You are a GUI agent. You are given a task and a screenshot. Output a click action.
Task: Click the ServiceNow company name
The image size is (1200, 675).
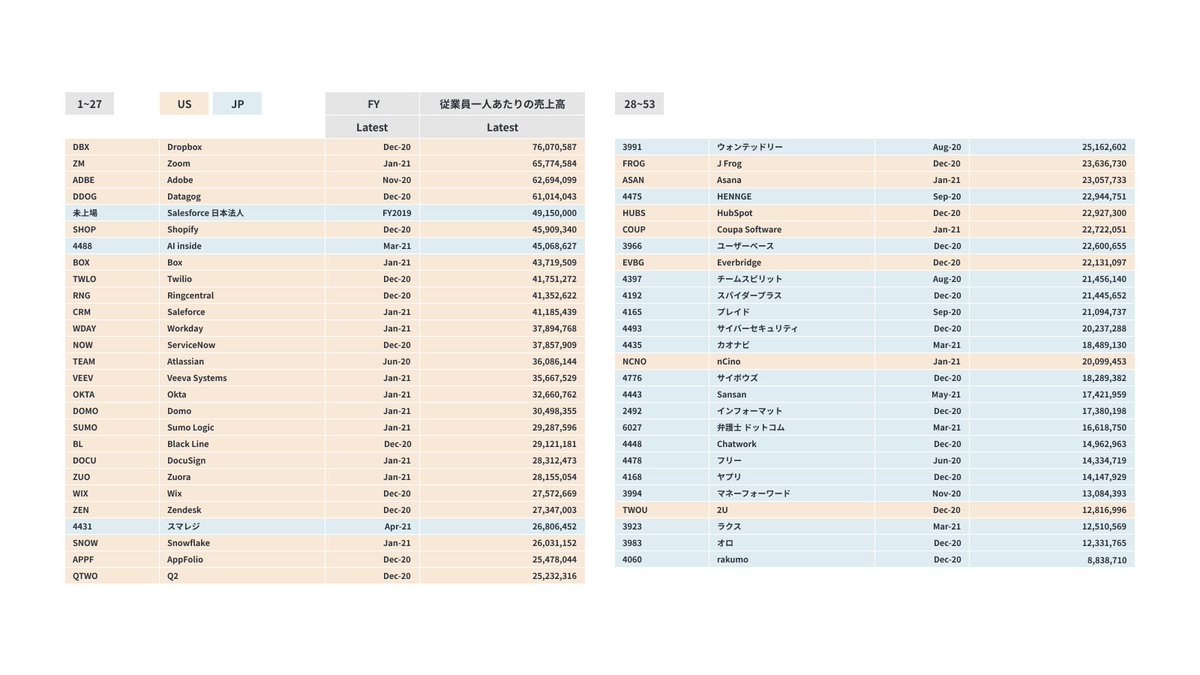[191, 345]
